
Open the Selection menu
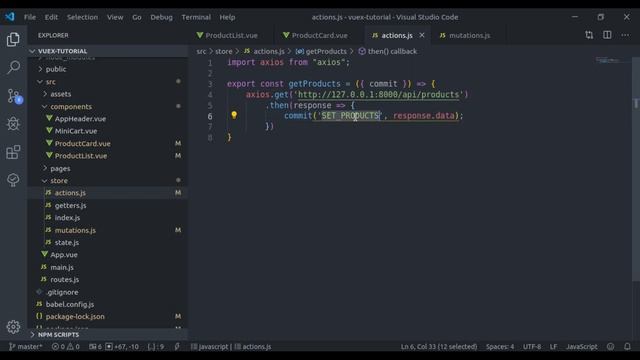[82, 17]
